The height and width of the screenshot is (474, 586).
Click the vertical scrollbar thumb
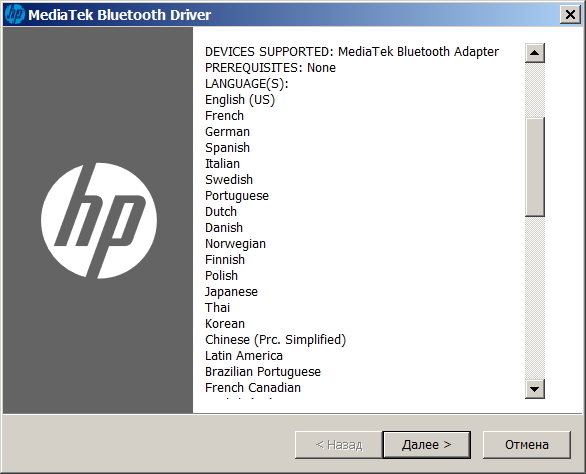coord(534,167)
